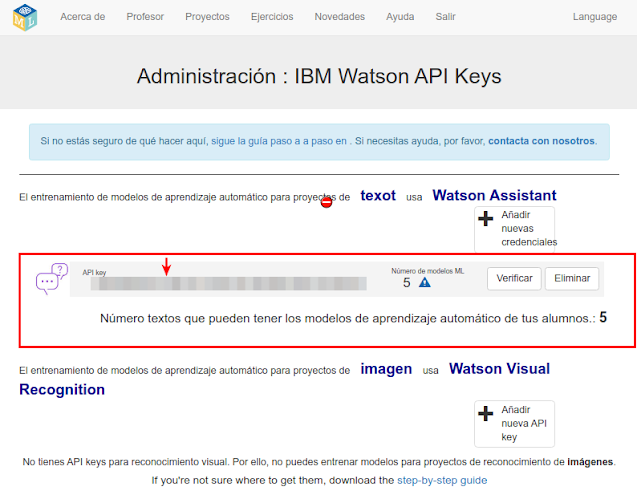Image resolution: width=637 pixels, height=499 pixels.
Task: Click the small 'API key' label
Action: pos(94,272)
